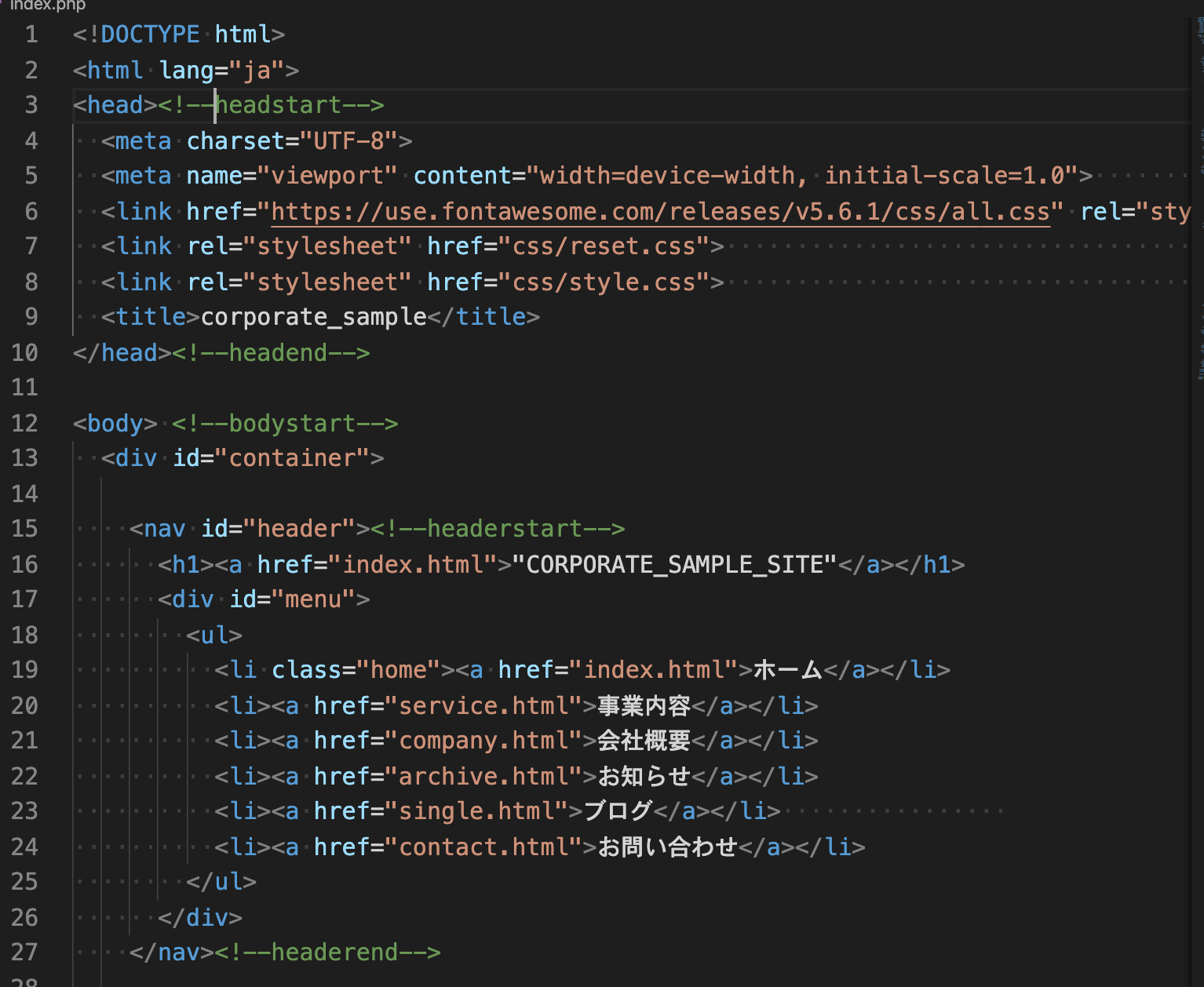Click the DOCTYPE declaration on line 1
1204x987 pixels.
coord(141,34)
